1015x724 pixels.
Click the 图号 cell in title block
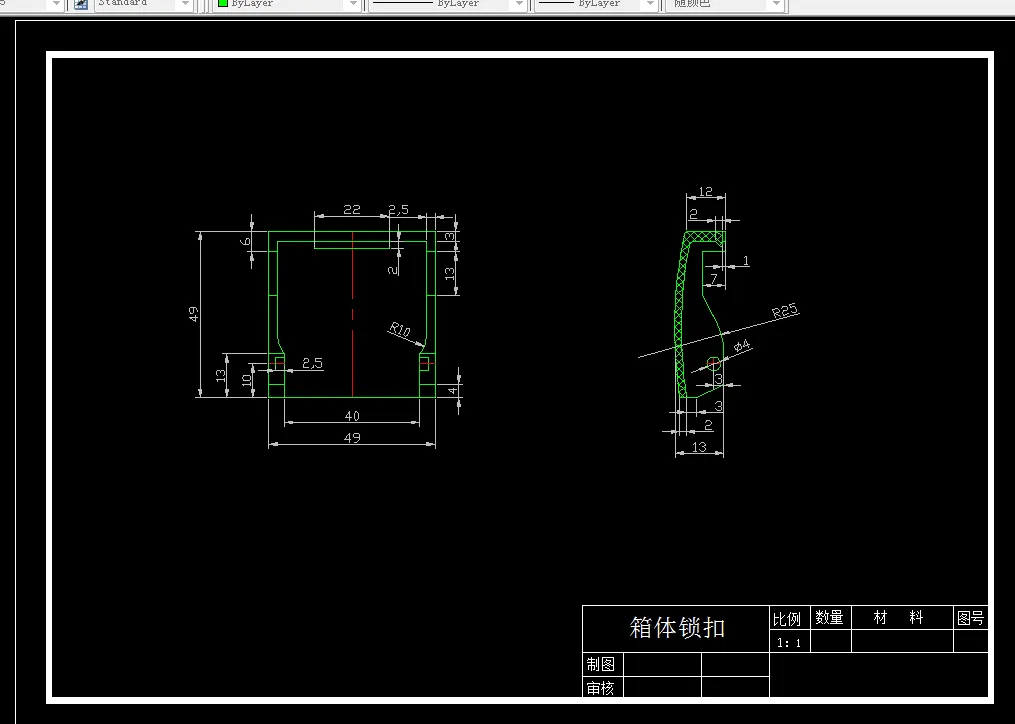tap(970, 618)
